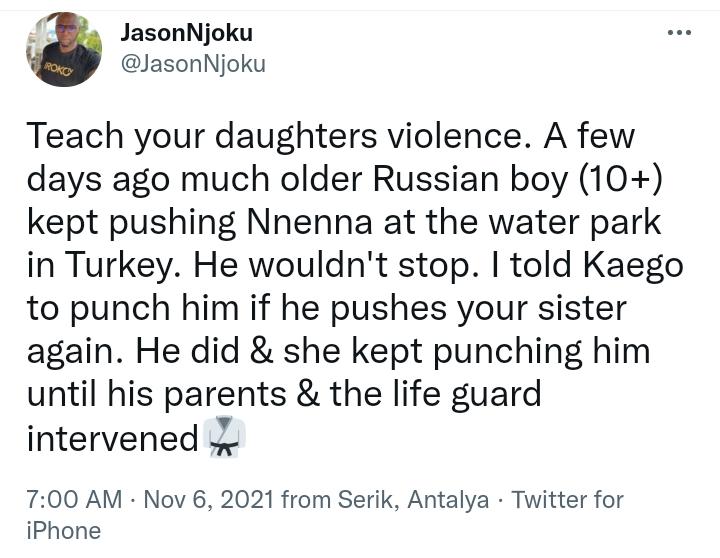Click the 7:00 AM timestamp

click(x=74, y=499)
